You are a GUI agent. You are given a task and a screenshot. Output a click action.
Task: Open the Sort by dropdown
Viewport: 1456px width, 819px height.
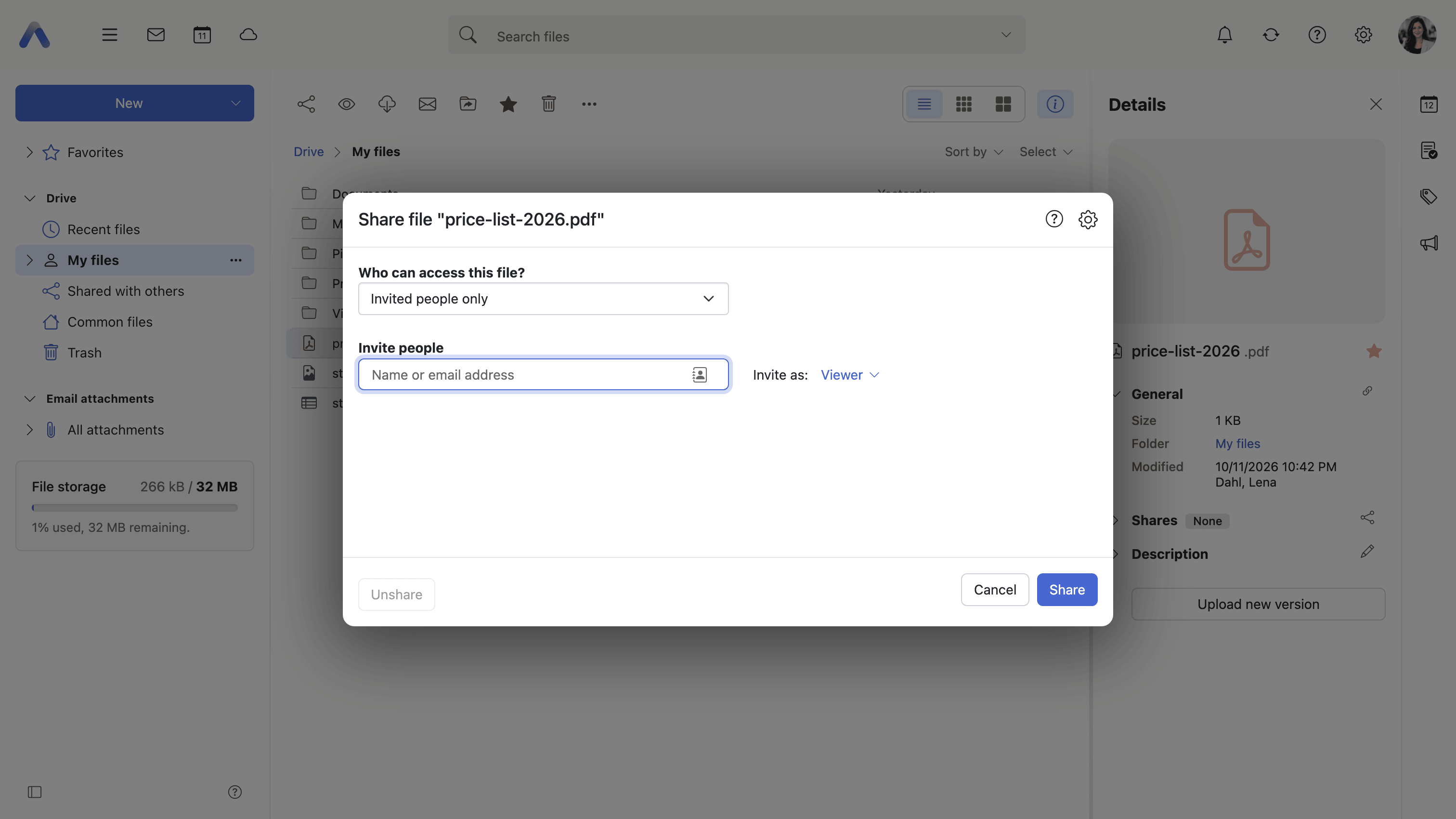pyautogui.click(x=973, y=152)
